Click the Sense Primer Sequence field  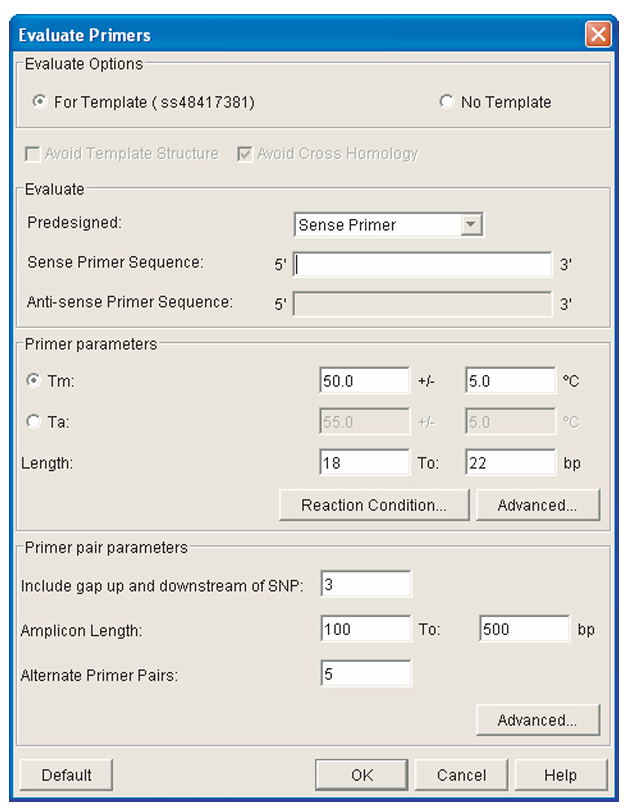click(423, 264)
